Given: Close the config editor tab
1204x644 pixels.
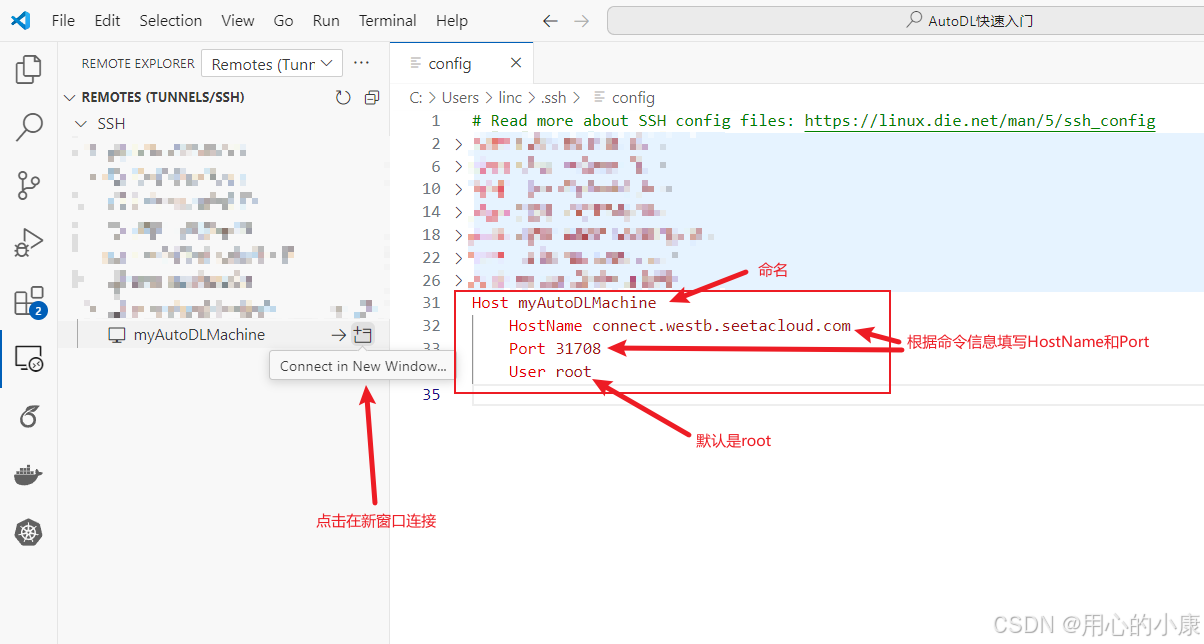Looking at the screenshot, I should pyautogui.click(x=516, y=63).
